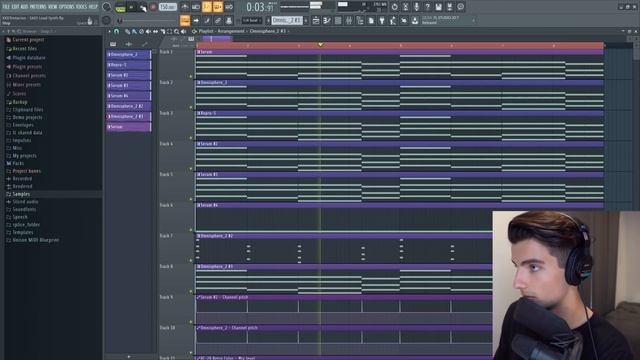Click the render to audio file icon
The width and height of the screenshot is (640, 360).
pos(449,7)
